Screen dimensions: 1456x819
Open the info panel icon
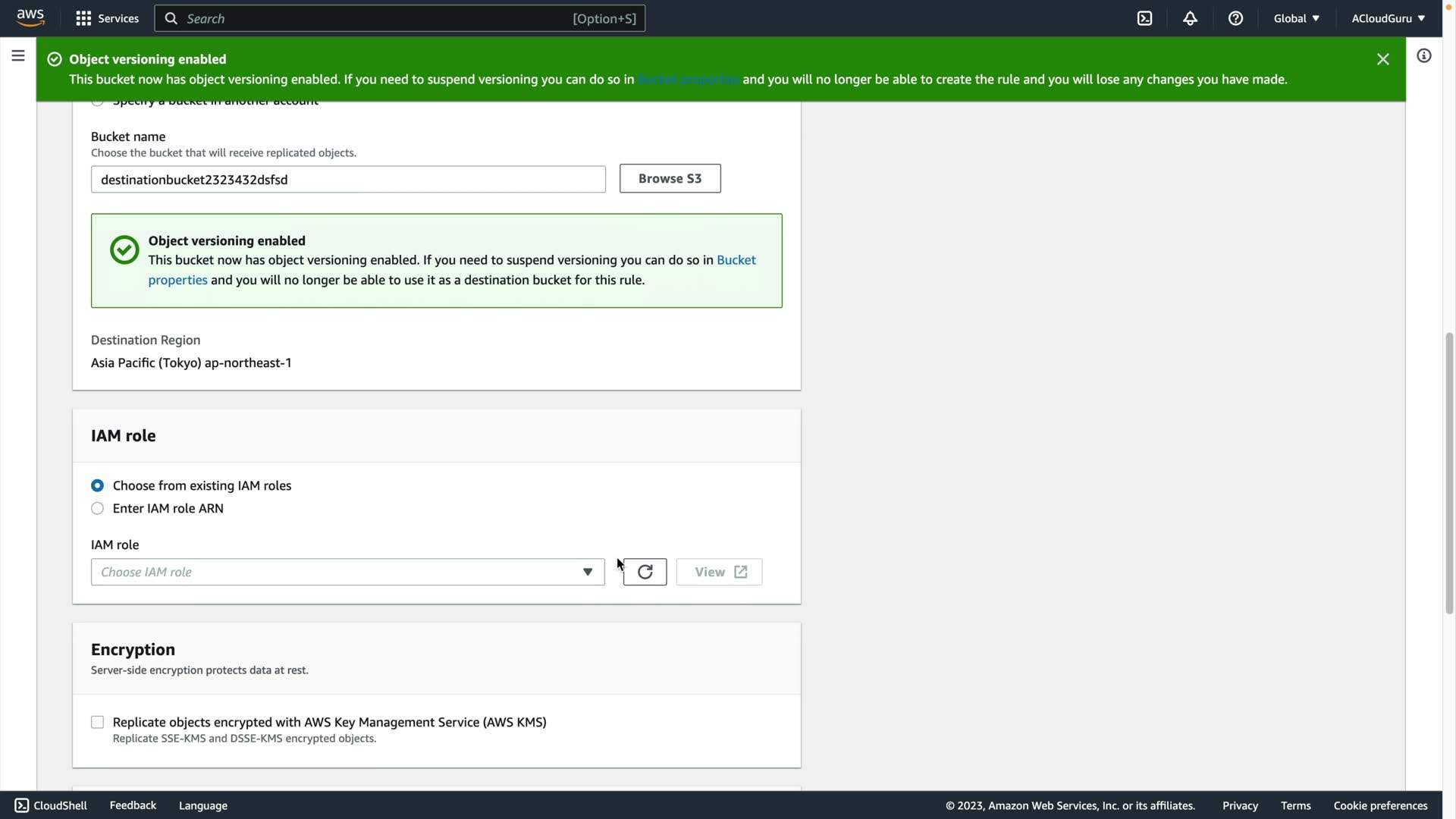pyautogui.click(x=1423, y=56)
